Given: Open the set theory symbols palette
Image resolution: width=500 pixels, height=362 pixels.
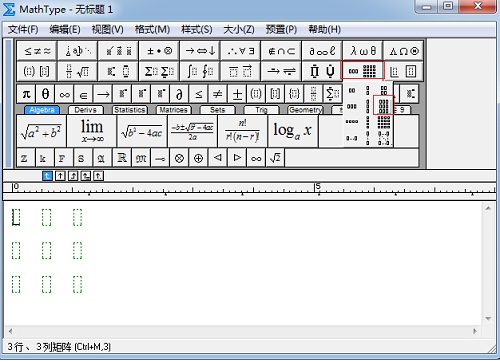Looking at the screenshot, I should 281,51.
